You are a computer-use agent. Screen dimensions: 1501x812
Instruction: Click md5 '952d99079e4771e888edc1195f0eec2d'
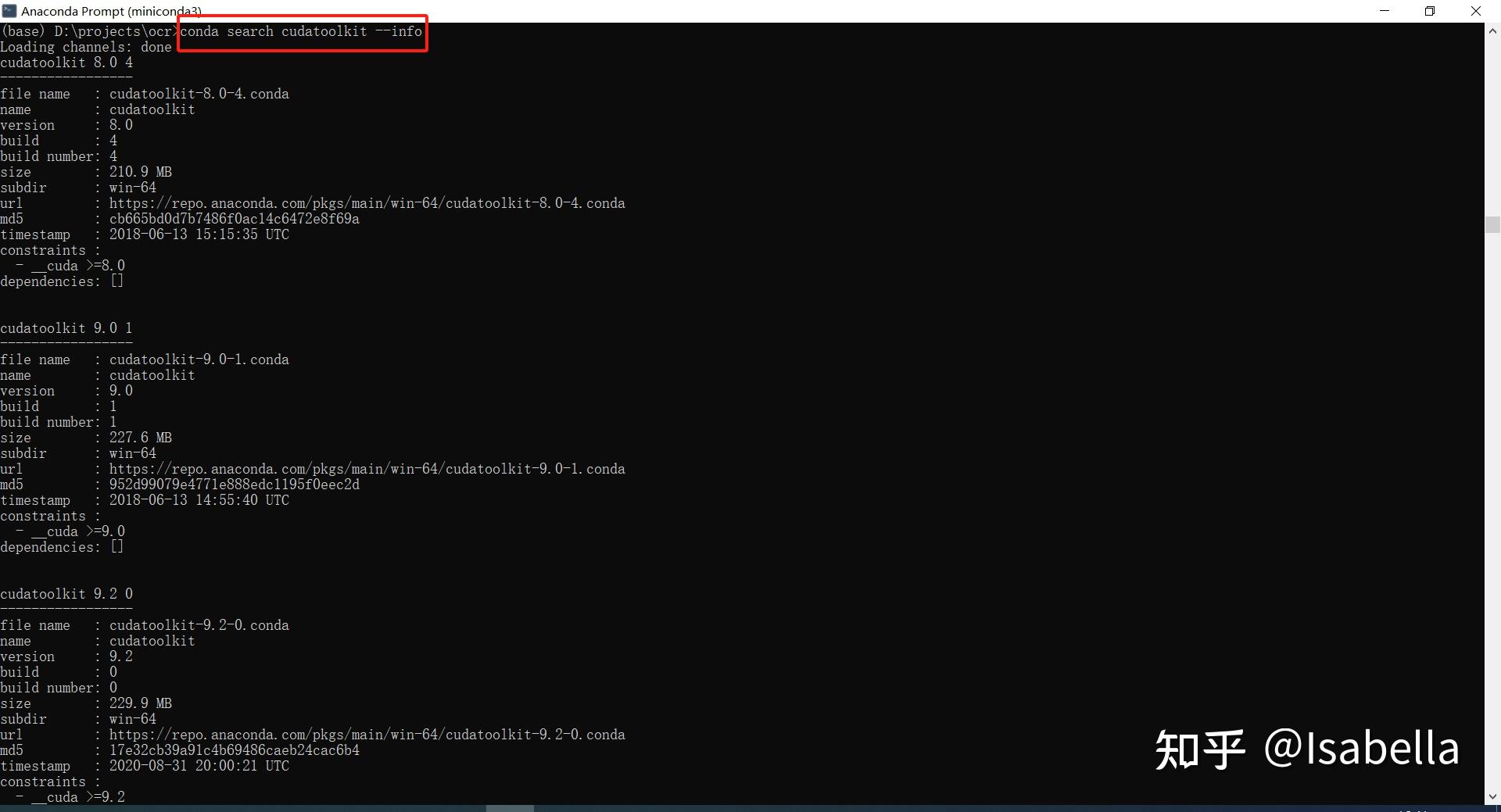[235, 485]
